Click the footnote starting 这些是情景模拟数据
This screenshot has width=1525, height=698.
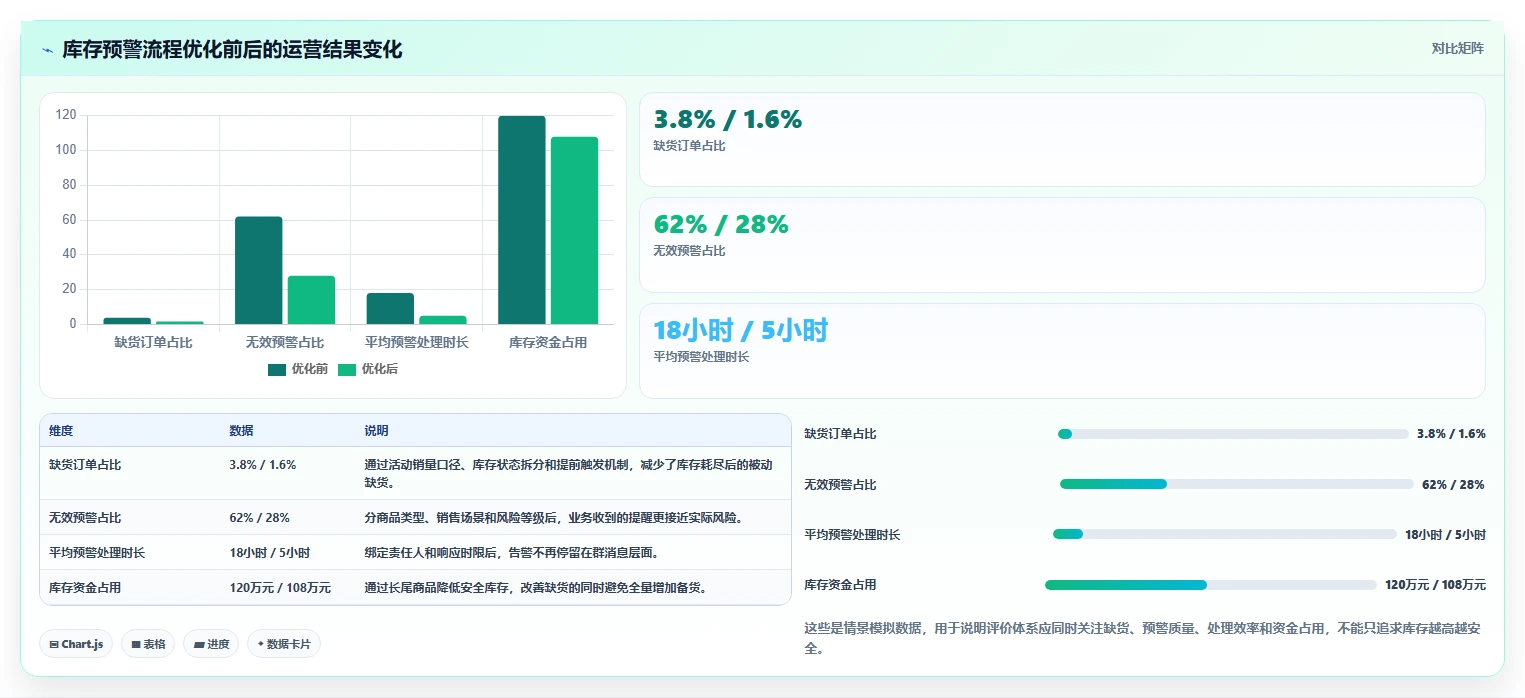[x=1143, y=638]
